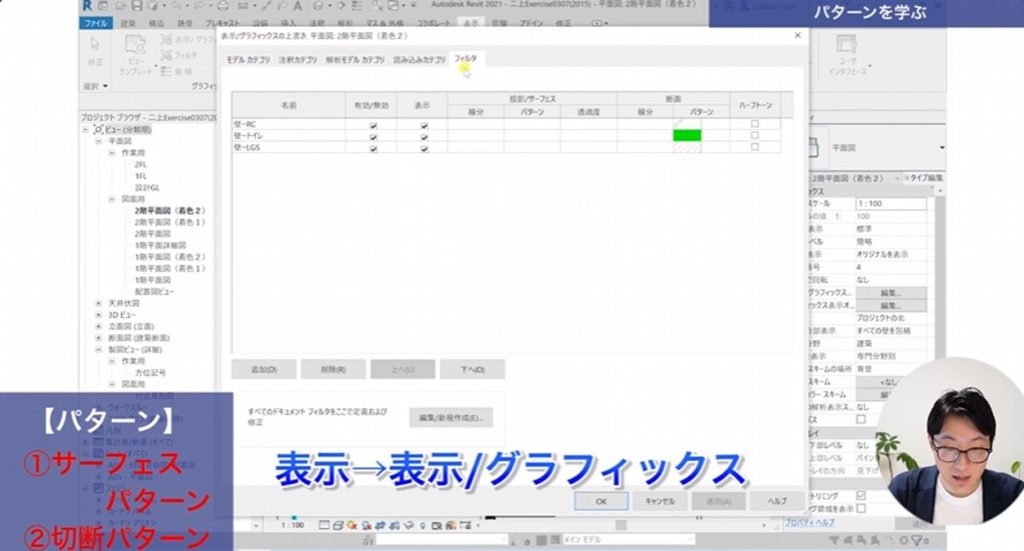Viewport: 1024px width, 551px height.
Task: Click the 編集/新規作成(E)... button
Action: click(x=450, y=416)
